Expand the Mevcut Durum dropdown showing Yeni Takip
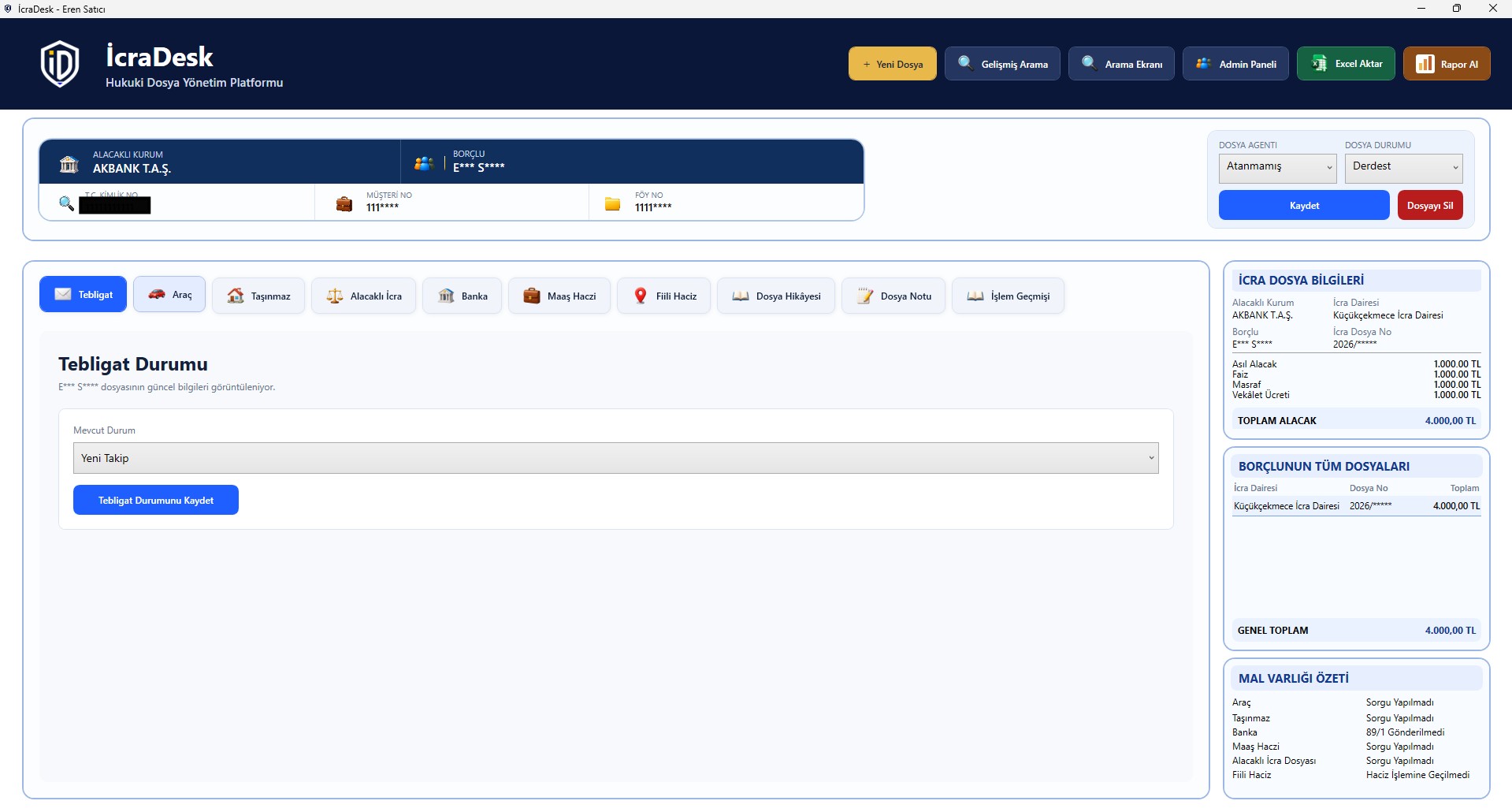 [615, 458]
